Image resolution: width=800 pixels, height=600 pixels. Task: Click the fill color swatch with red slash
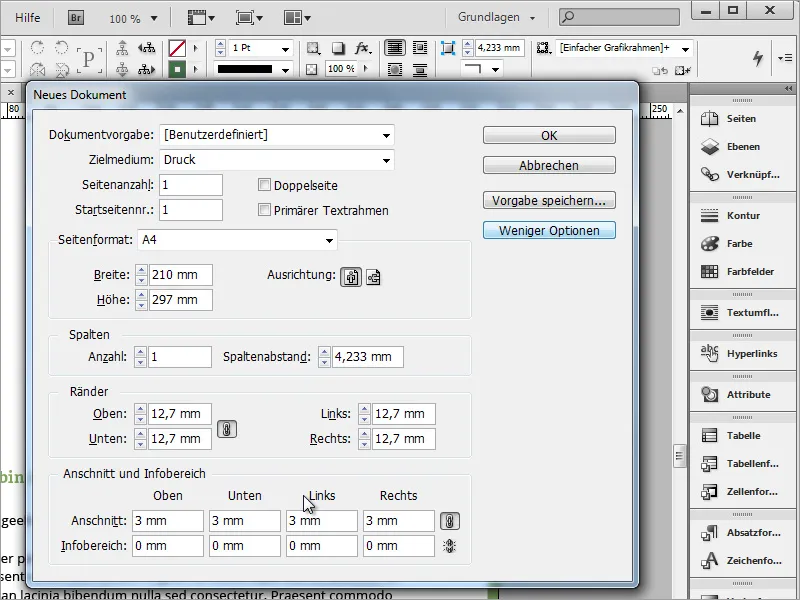point(177,48)
